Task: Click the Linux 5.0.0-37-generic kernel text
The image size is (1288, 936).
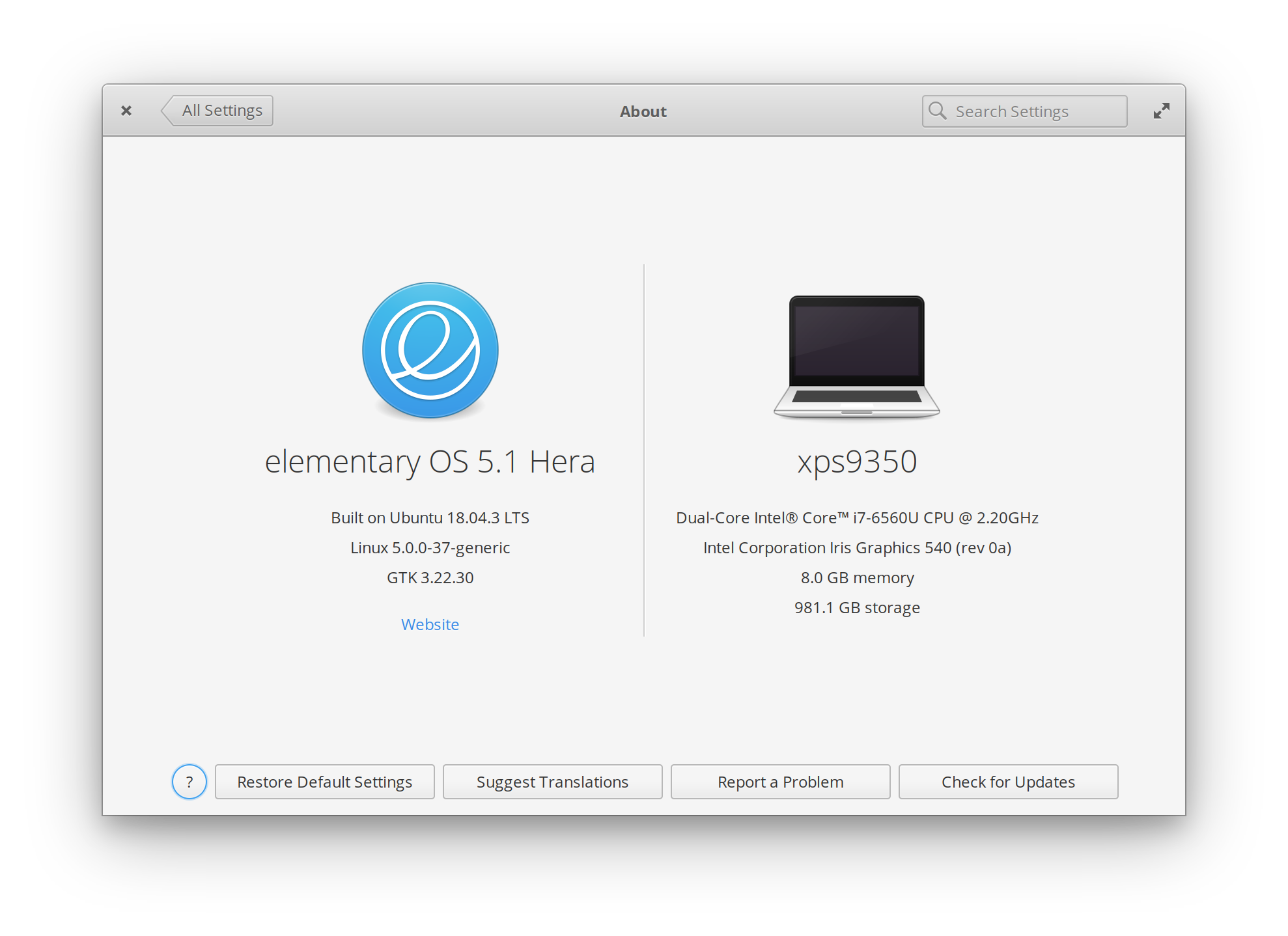Action: pos(430,547)
